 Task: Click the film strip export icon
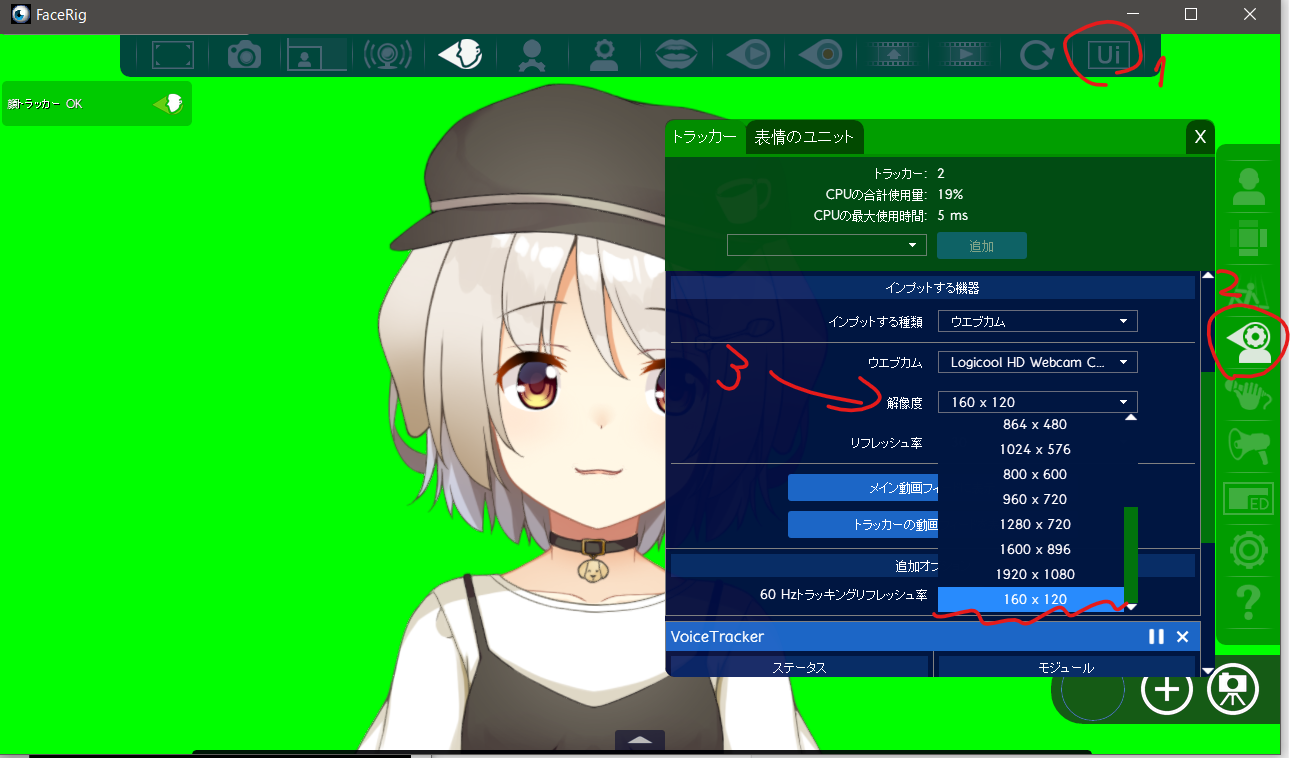tap(891, 55)
